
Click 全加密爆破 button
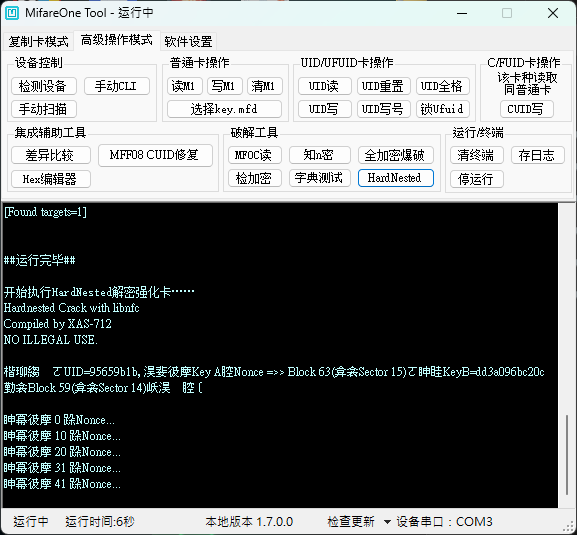coord(396,155)
